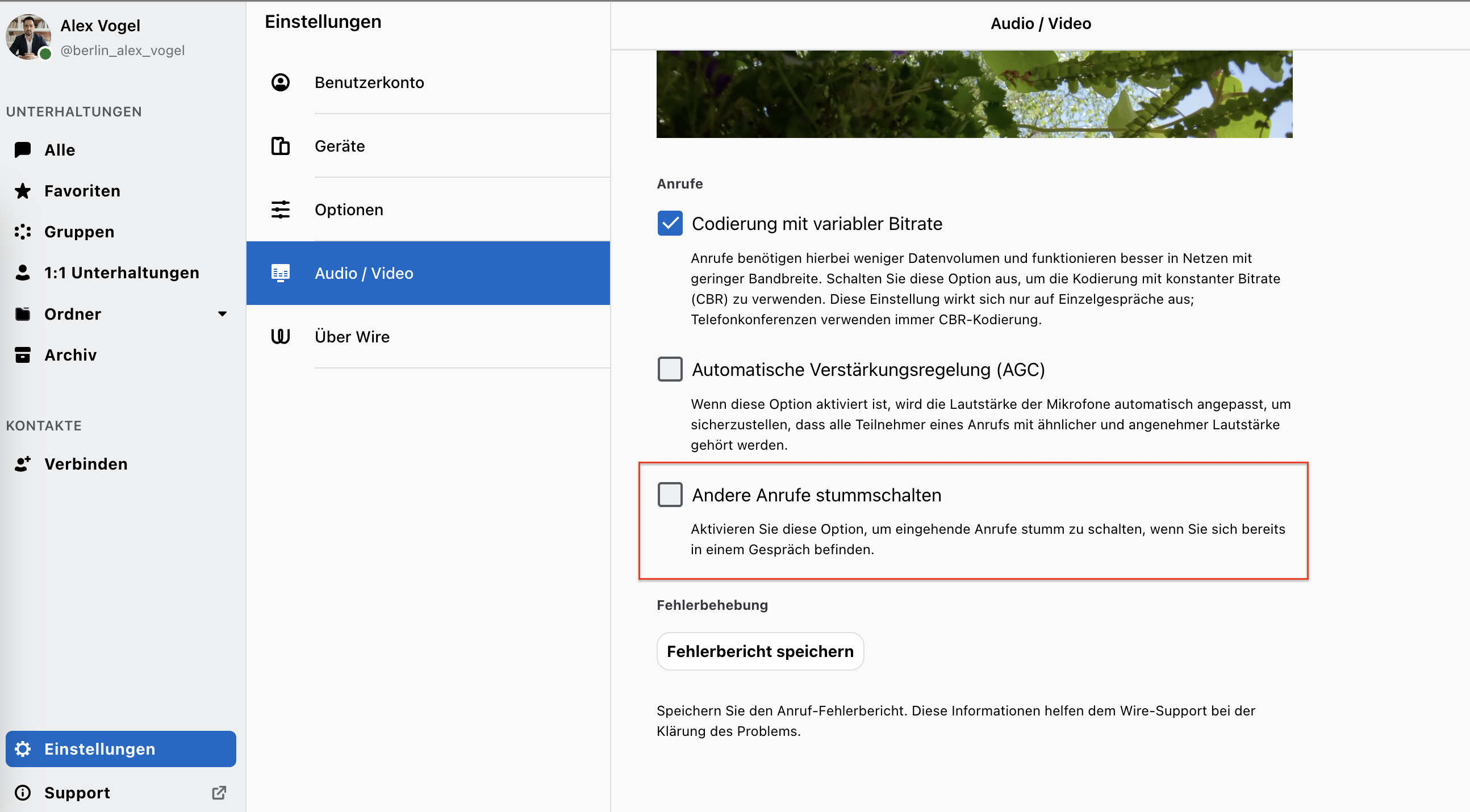This screenshot has height=812, width=1470.
Task: Click the external link icon beside Support
Action: [x=219, y=793]
